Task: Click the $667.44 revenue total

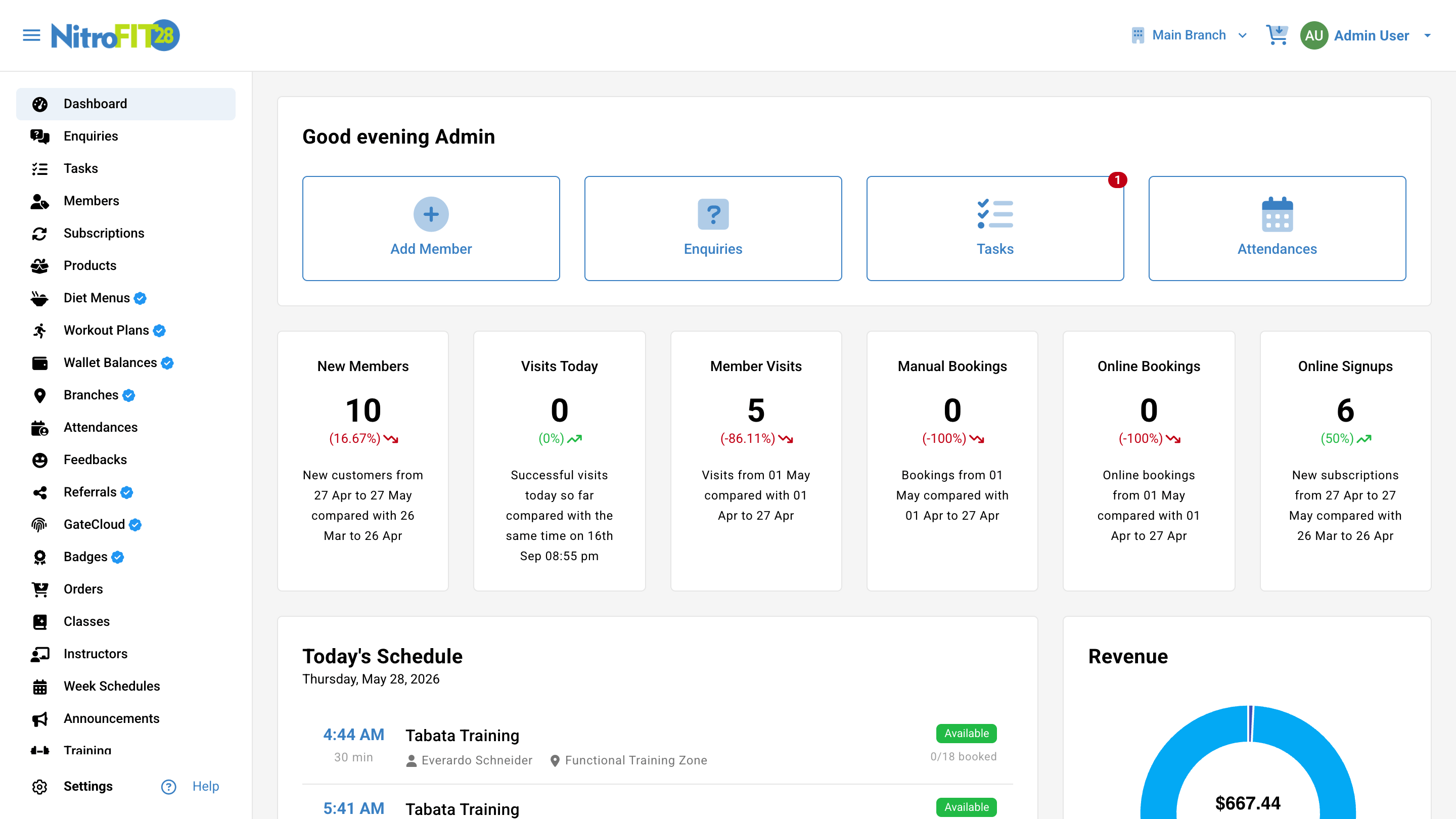Action: click(x=1247, y=803)
